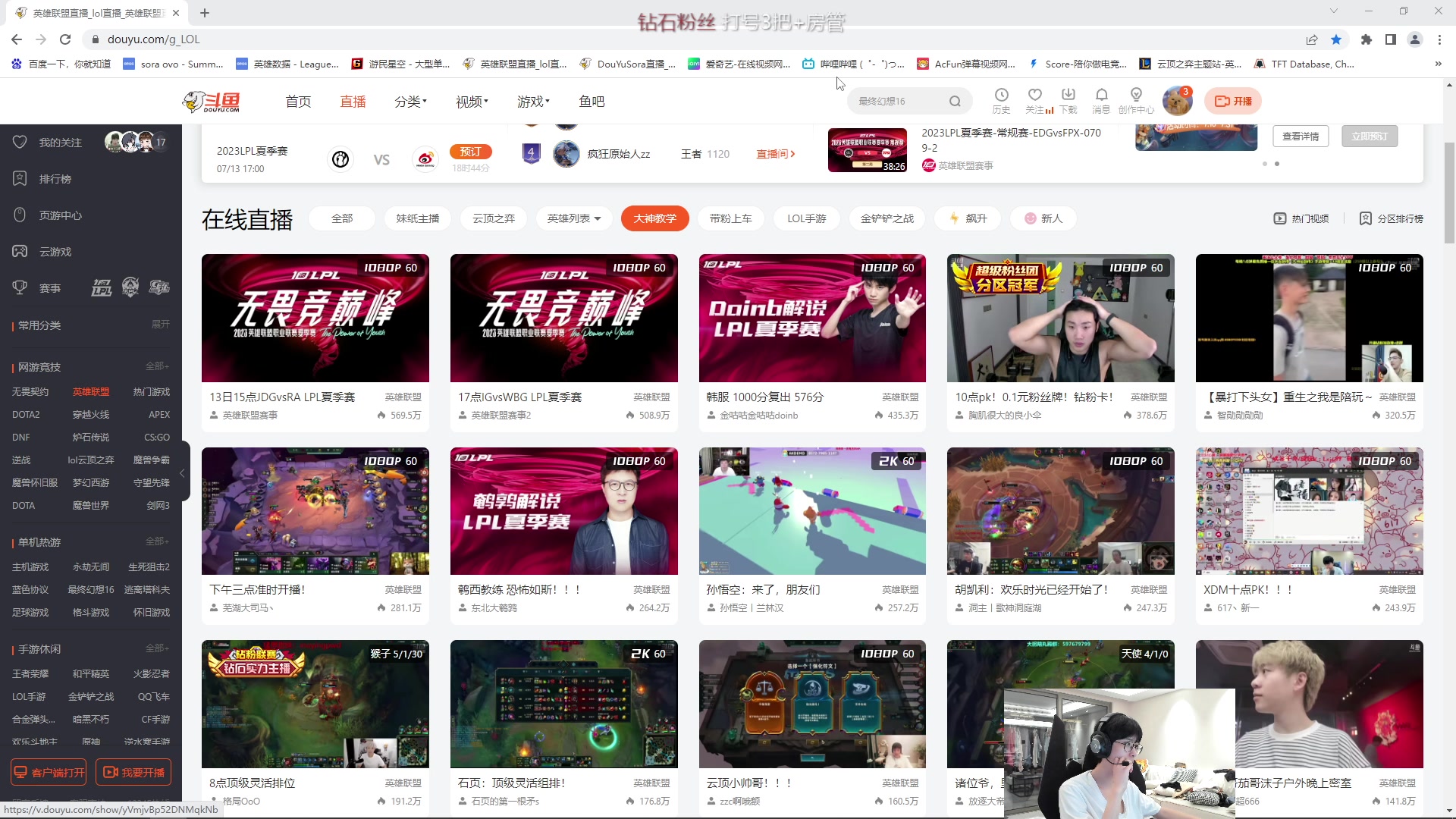Select 直播 in top navigation
Image resolution: width=1456 pixels, height=819 pixels.
353,102
